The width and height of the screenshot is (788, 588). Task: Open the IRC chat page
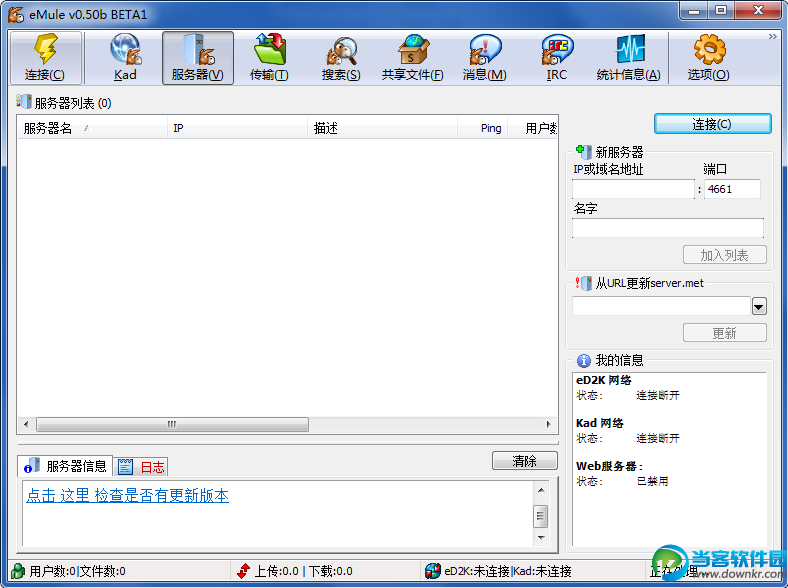pyautogui.click(x=556, y=57)
